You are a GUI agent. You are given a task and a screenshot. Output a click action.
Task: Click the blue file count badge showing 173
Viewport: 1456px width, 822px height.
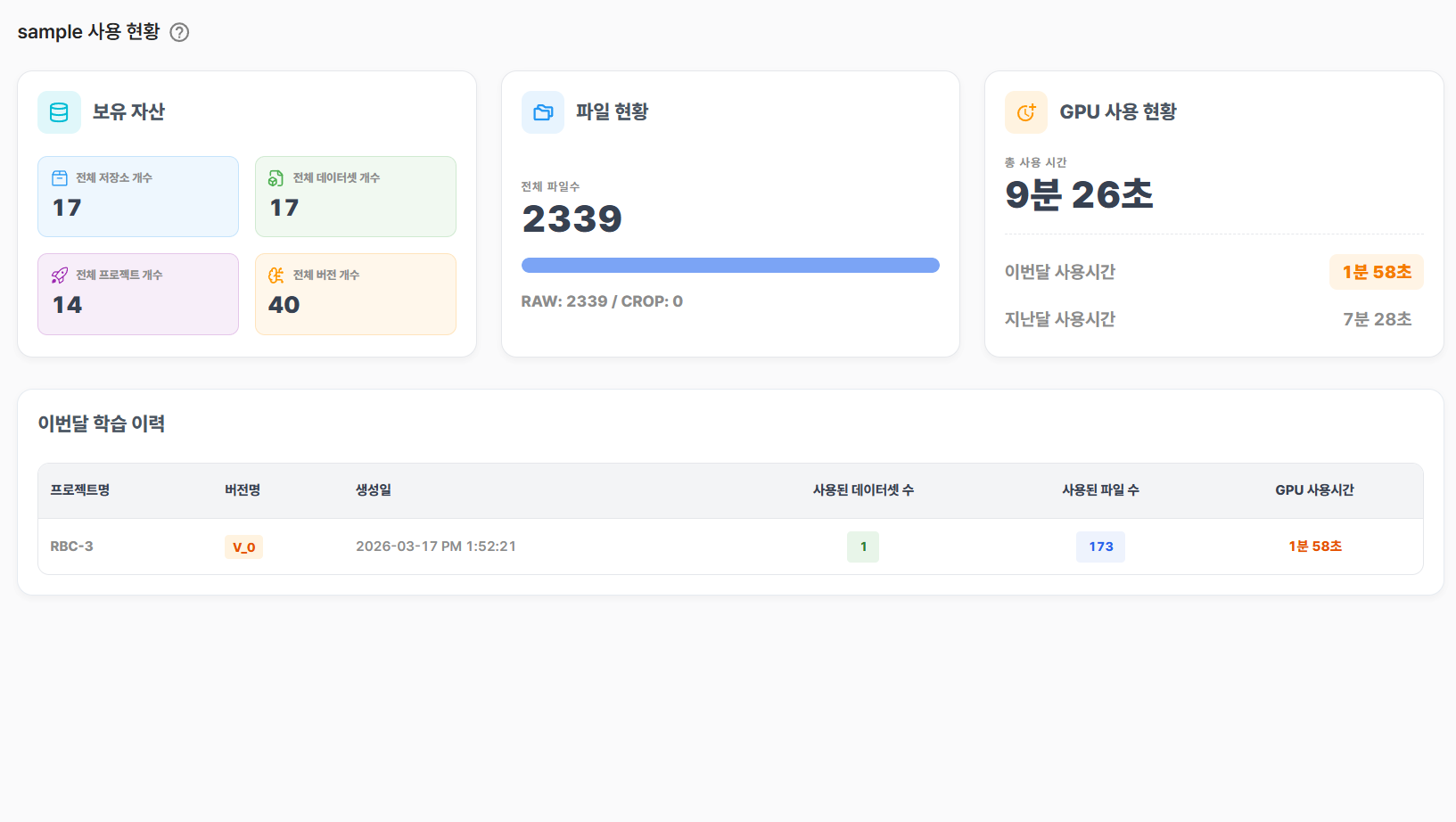click(1100, 547)
